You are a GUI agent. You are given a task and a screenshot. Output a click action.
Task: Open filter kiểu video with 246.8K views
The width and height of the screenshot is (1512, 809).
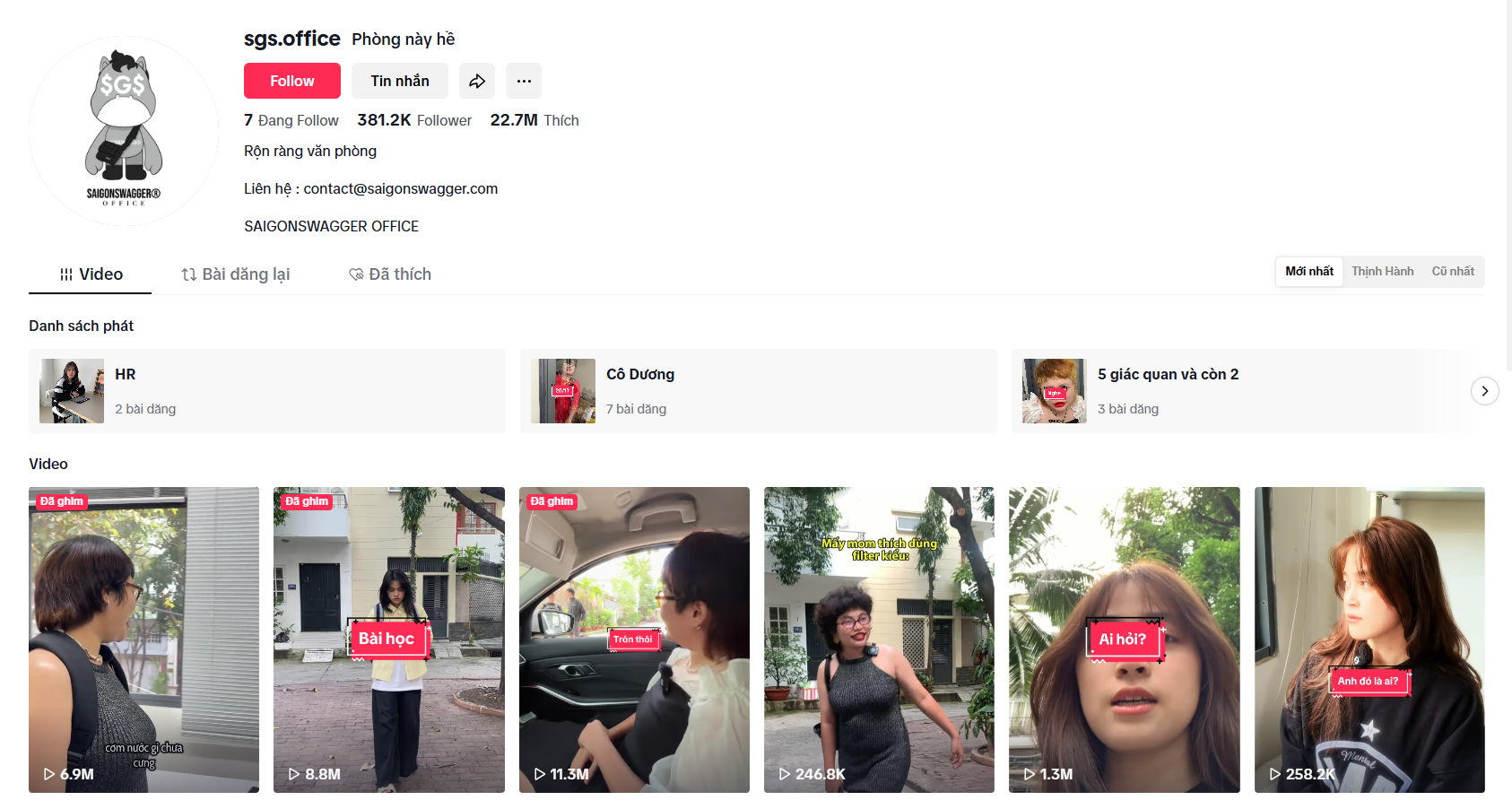pos(879,639)
